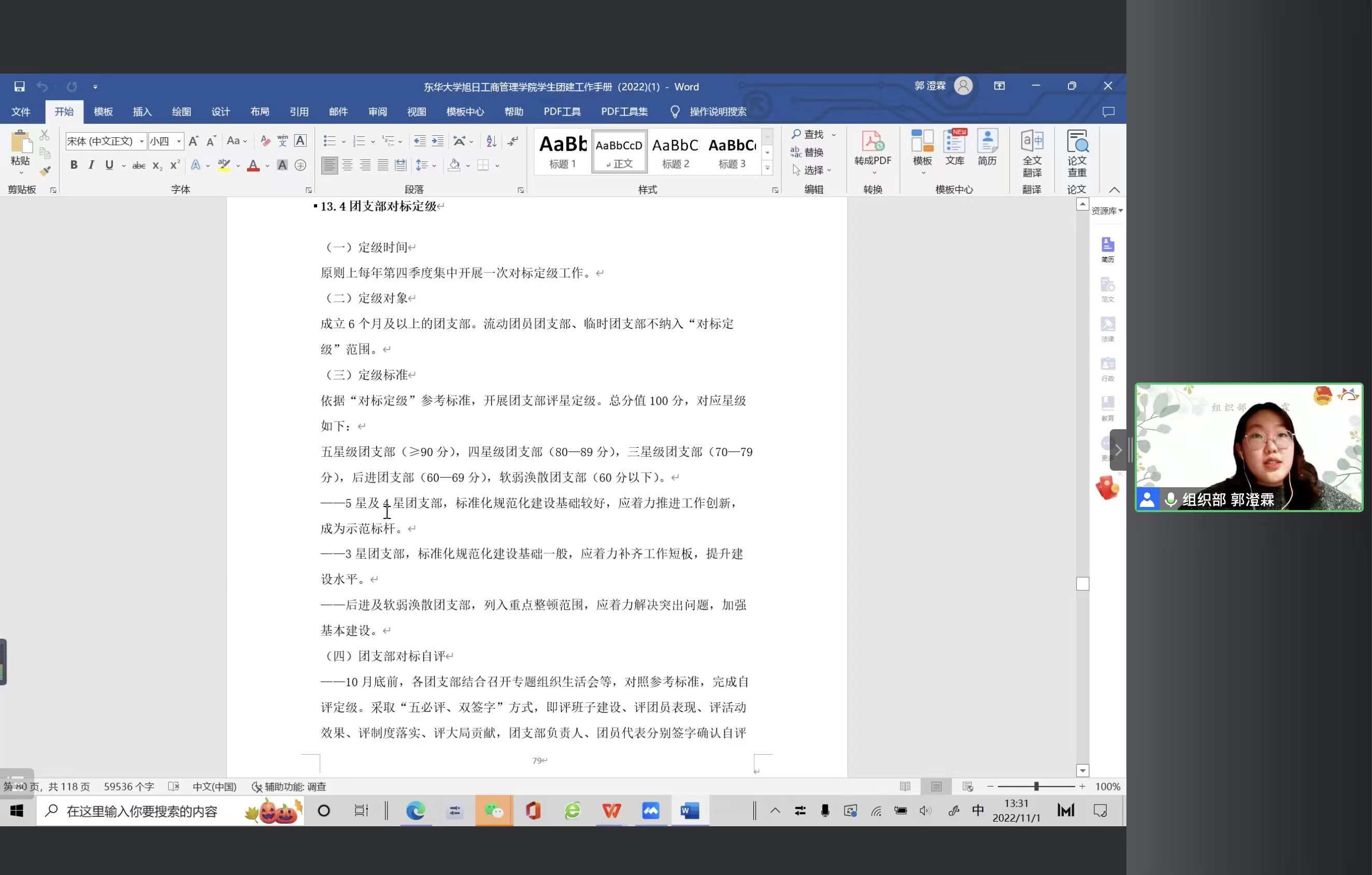Toggle italic formatting
The image size is (1372, 875).
coord(91,165)
